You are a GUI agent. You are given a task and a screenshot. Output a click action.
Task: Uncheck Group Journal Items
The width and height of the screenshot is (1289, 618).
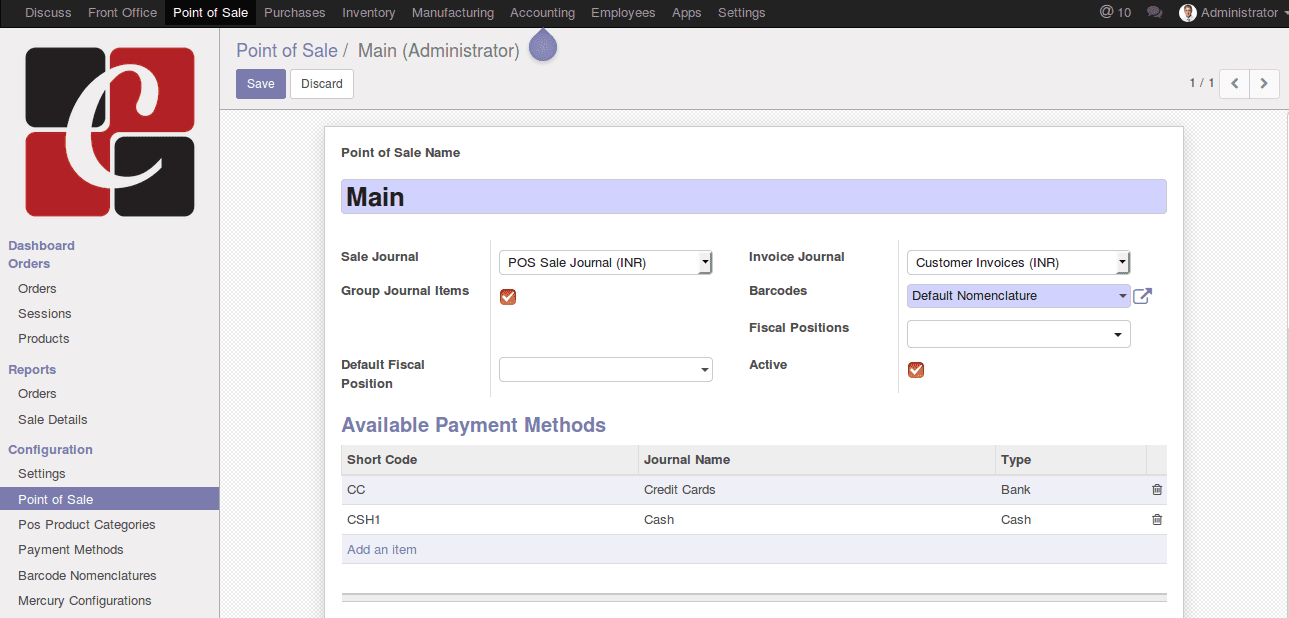507,296
